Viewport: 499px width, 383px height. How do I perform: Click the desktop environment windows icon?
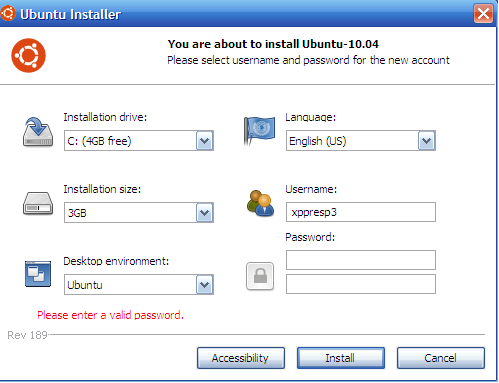[38, 274]
